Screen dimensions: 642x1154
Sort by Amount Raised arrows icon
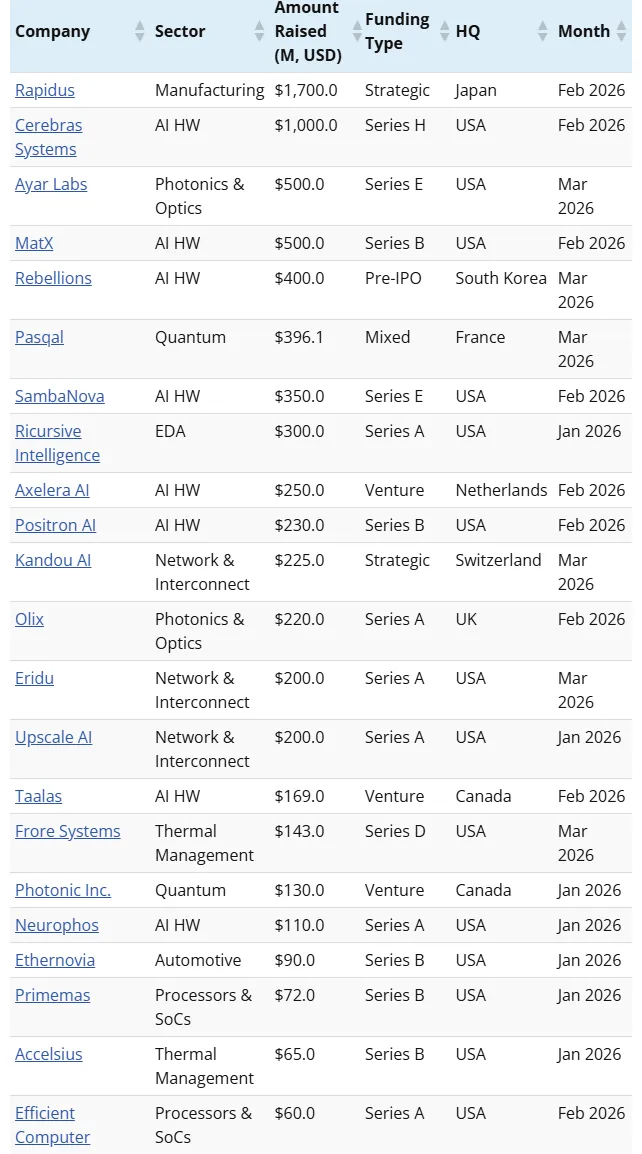tap(355, 32)
